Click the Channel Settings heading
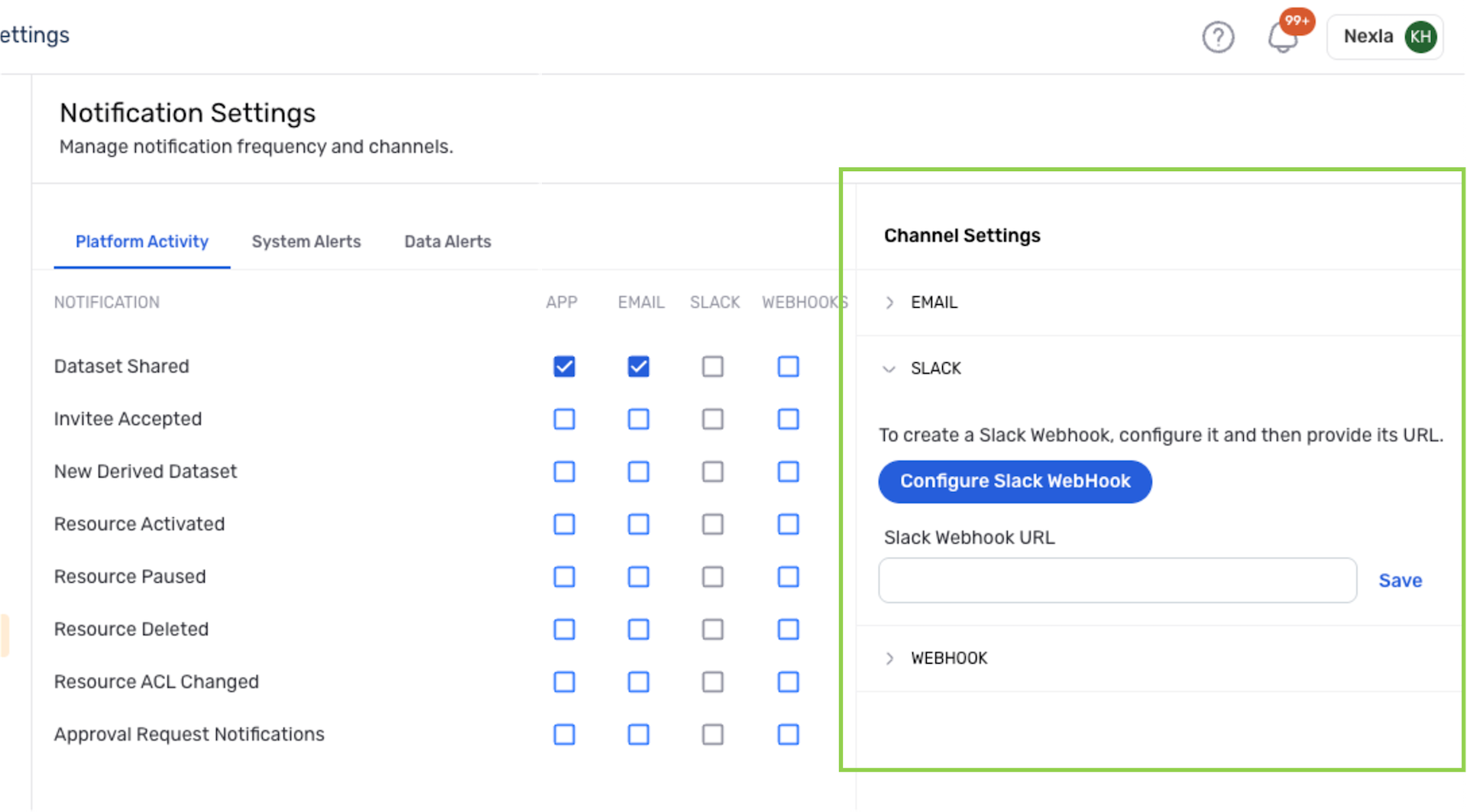 coord(962,235)
